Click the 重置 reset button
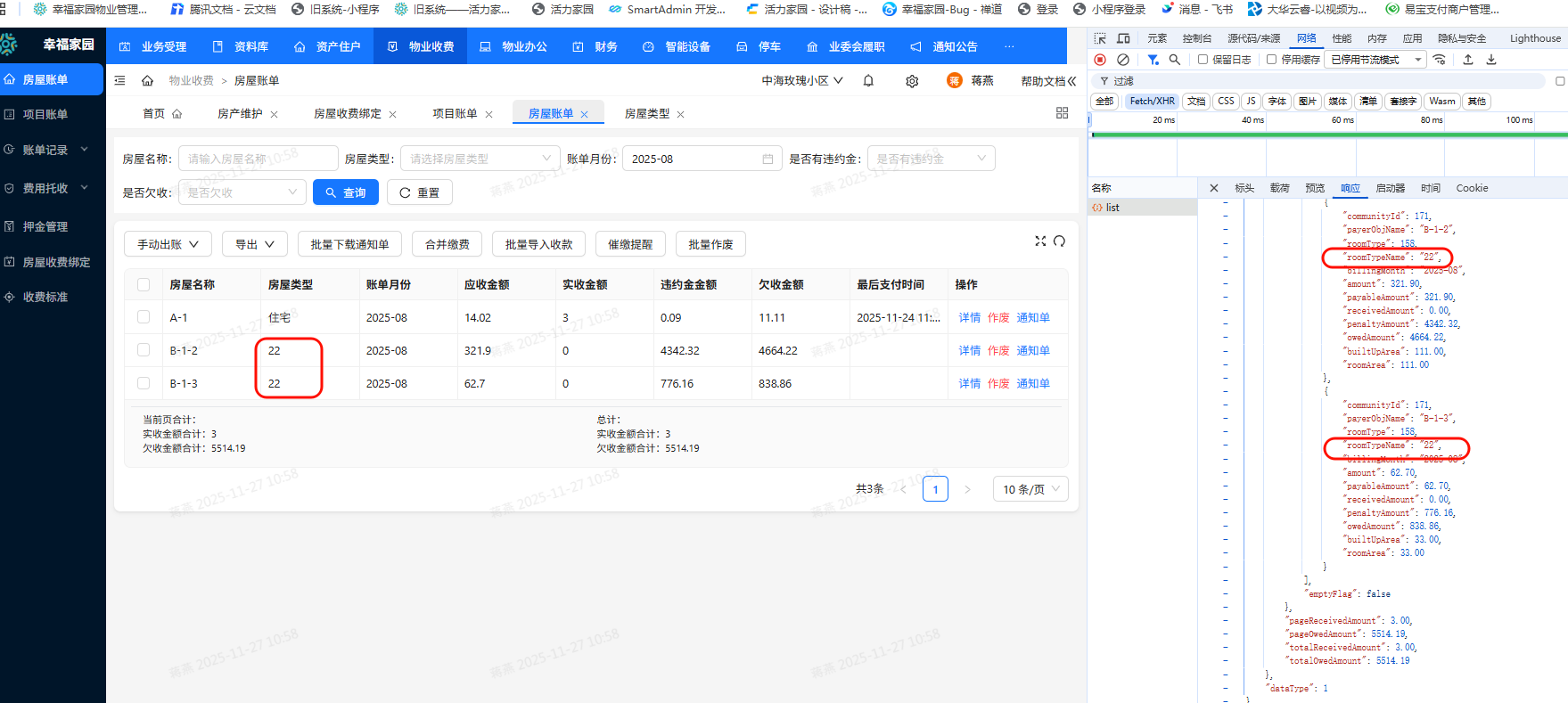 click(x=420, y=192)
